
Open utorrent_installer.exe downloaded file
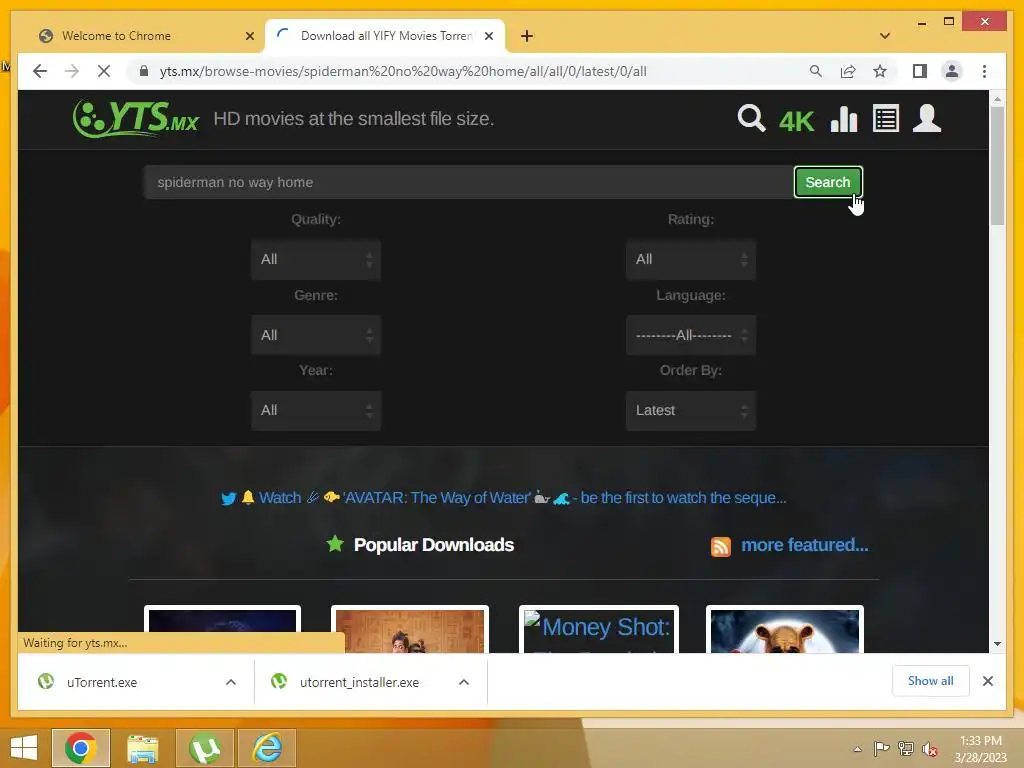[x=358, y=682]
